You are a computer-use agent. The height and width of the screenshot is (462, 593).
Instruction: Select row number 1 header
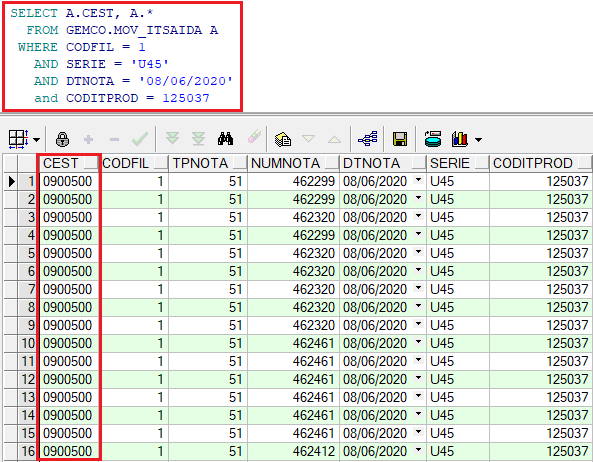click(x=27, y=181)
